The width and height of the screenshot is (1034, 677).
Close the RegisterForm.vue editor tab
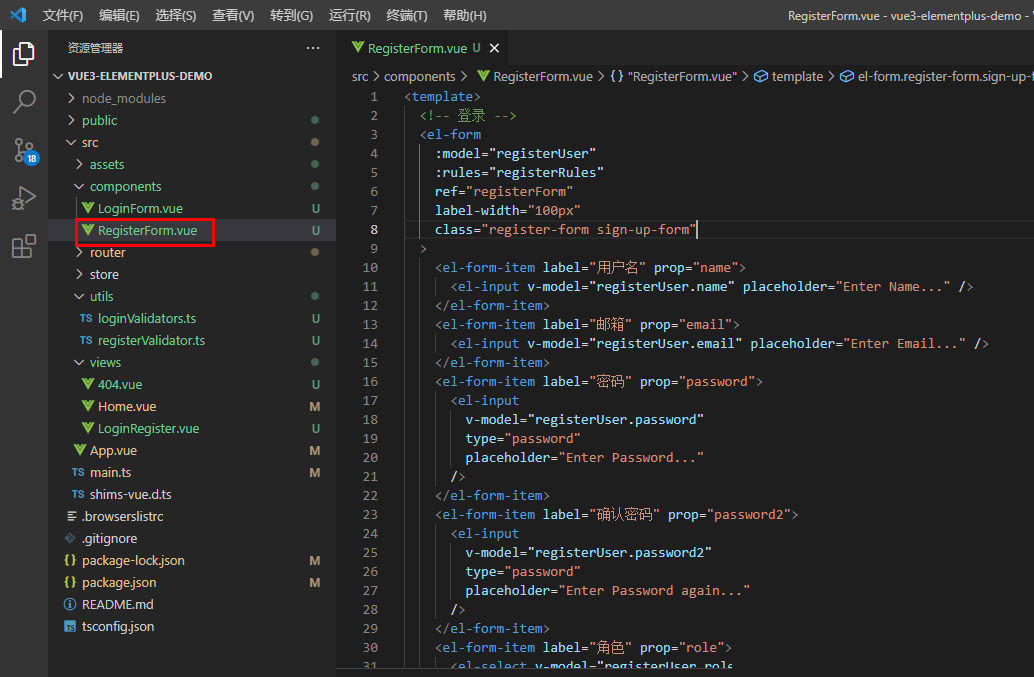tap(494, 48)
